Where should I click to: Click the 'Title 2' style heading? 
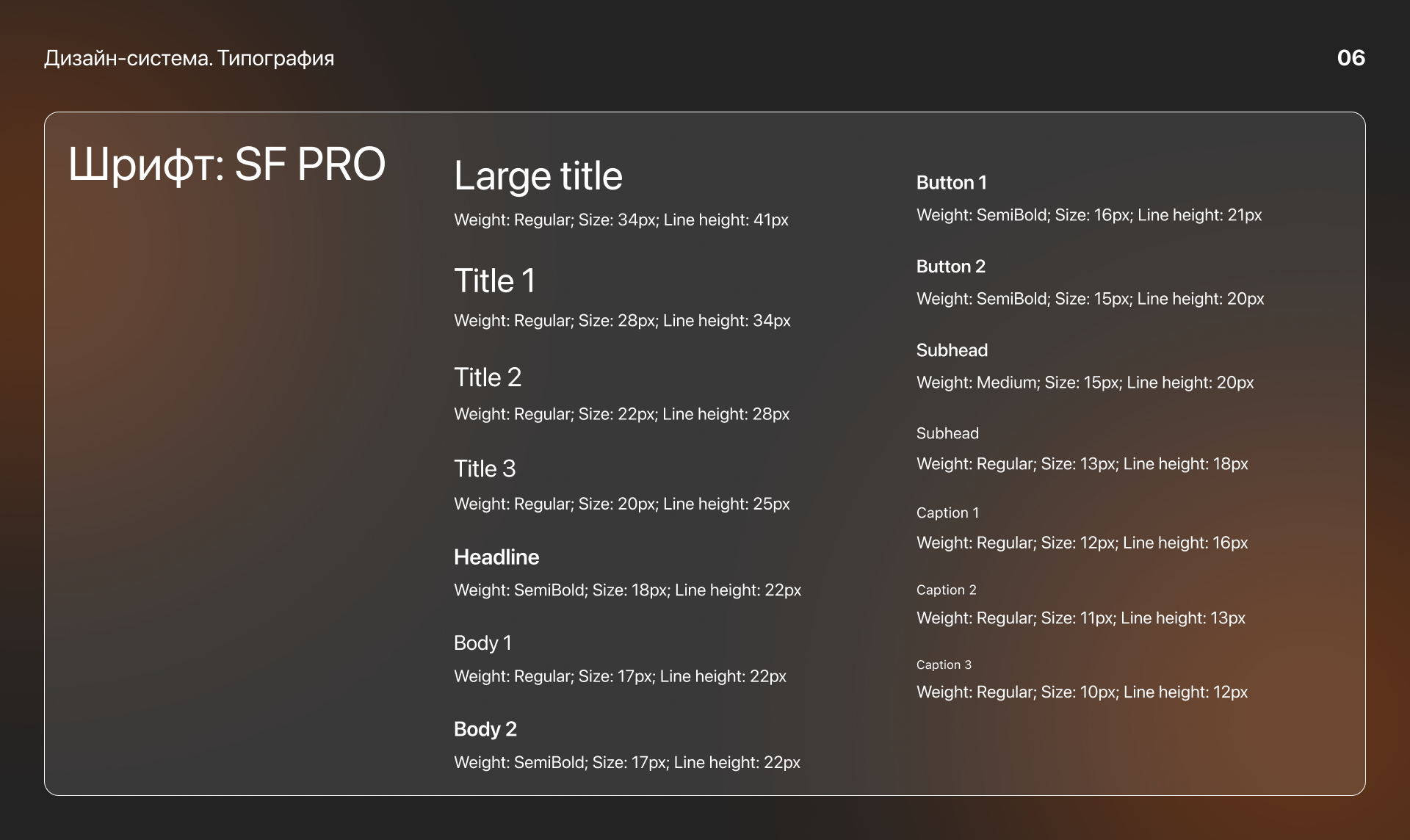(x=488, y=377)
